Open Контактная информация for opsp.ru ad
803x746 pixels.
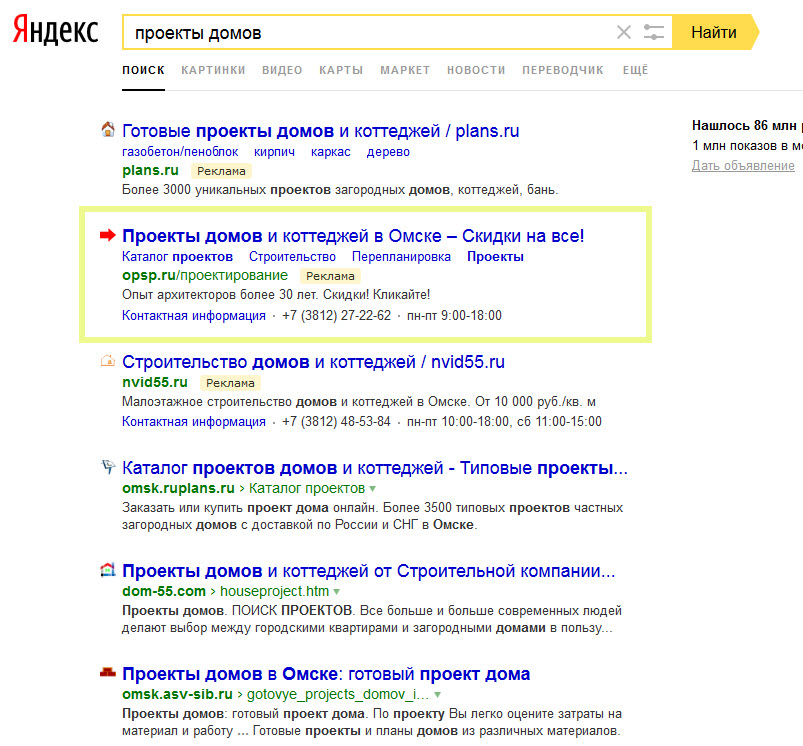point(194,315)
